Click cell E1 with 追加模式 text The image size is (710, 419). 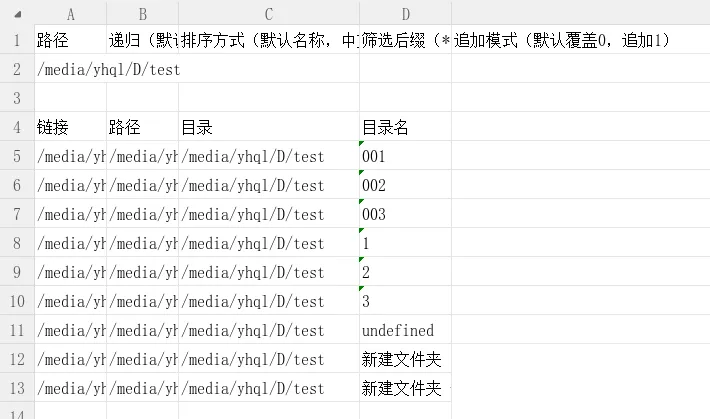click(561, 40)
